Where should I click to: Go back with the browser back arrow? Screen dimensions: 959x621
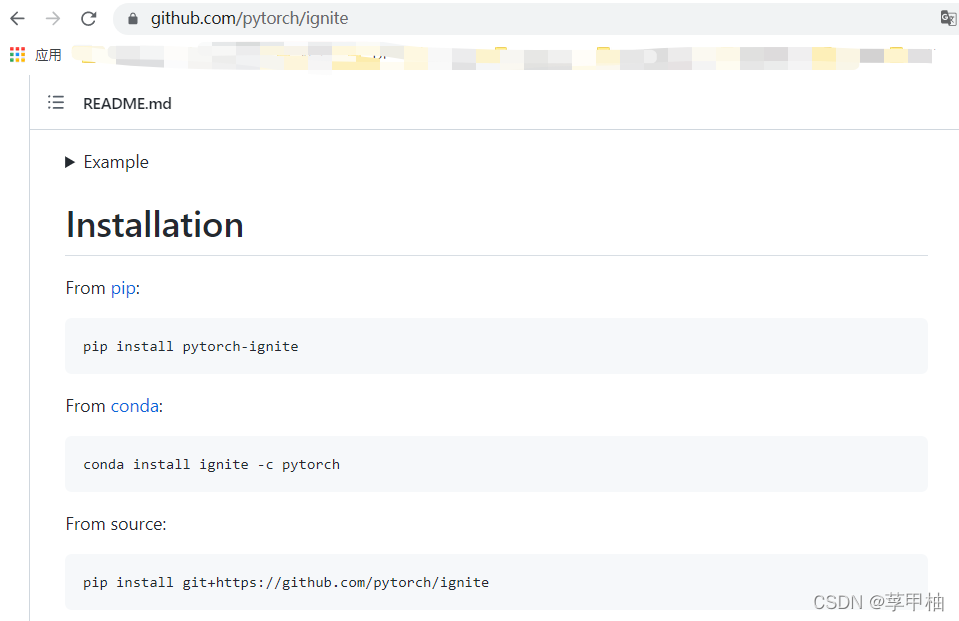pyautogui.click(x=18, y=18)
